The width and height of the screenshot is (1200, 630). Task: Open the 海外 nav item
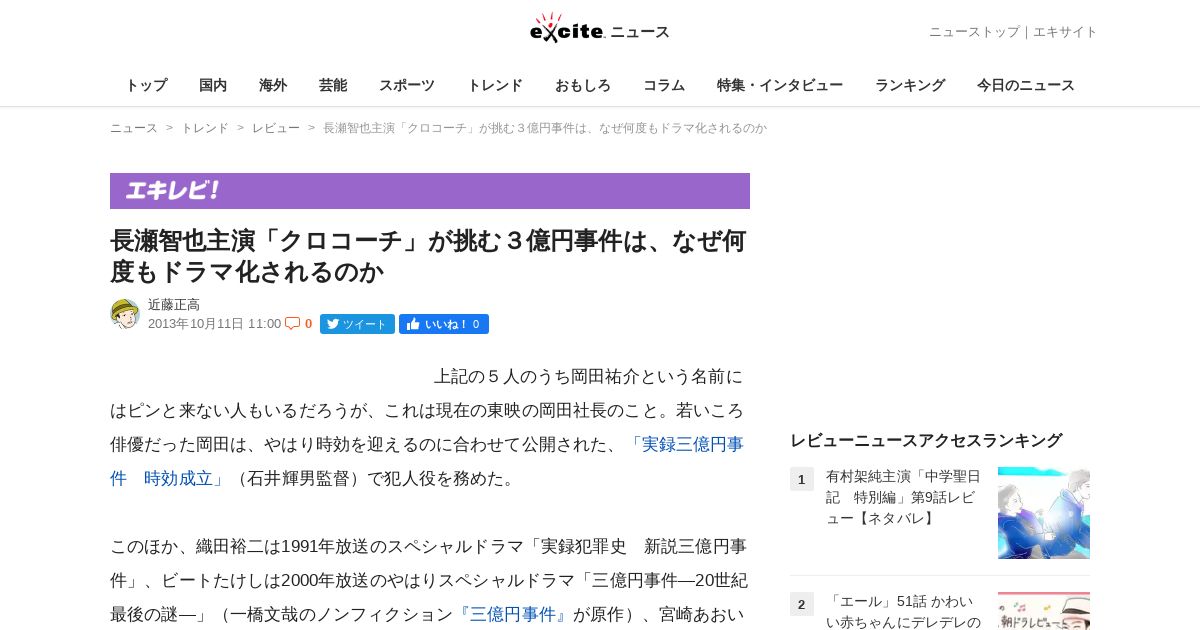[x=273, y=85]
